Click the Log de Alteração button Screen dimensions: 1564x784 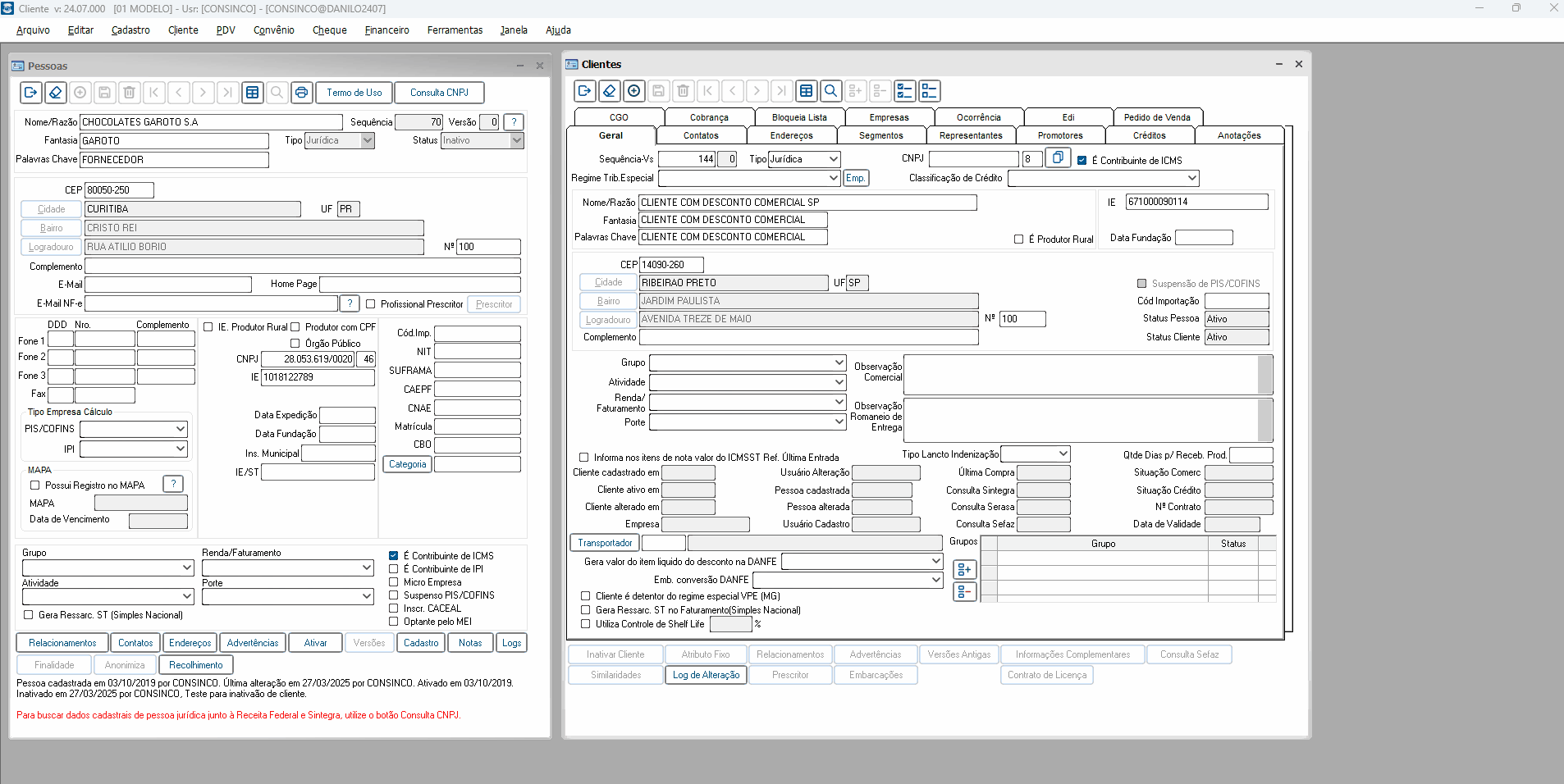706,675
